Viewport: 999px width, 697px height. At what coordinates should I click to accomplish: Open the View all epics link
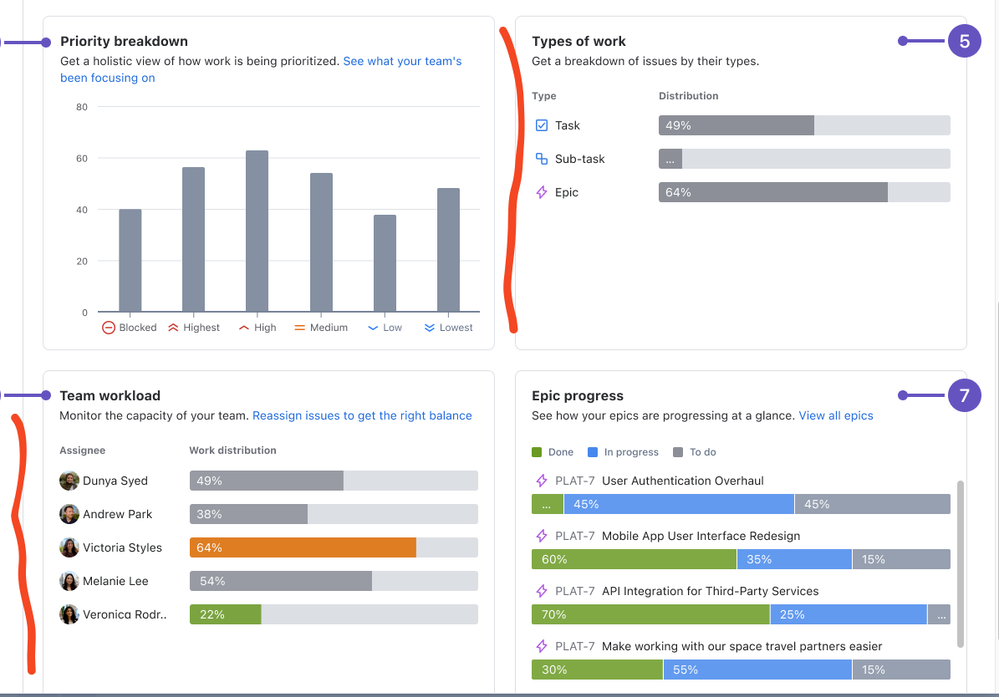pyautogui.click(x=836, y=415)
